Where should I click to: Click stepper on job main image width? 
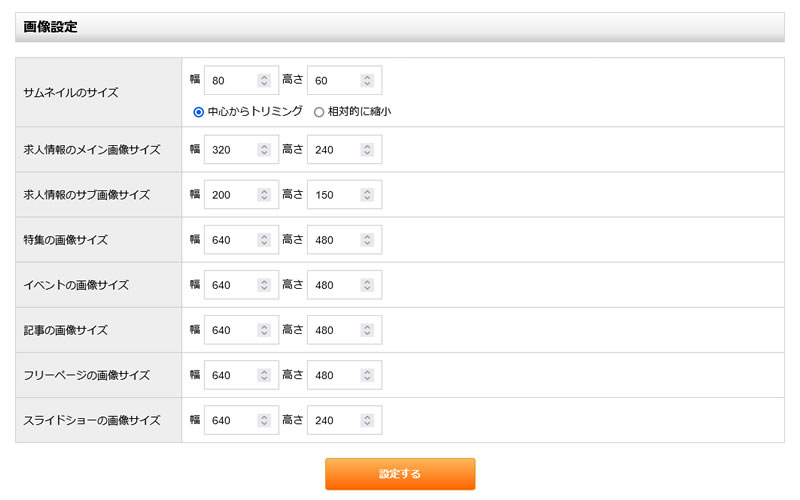264,150
